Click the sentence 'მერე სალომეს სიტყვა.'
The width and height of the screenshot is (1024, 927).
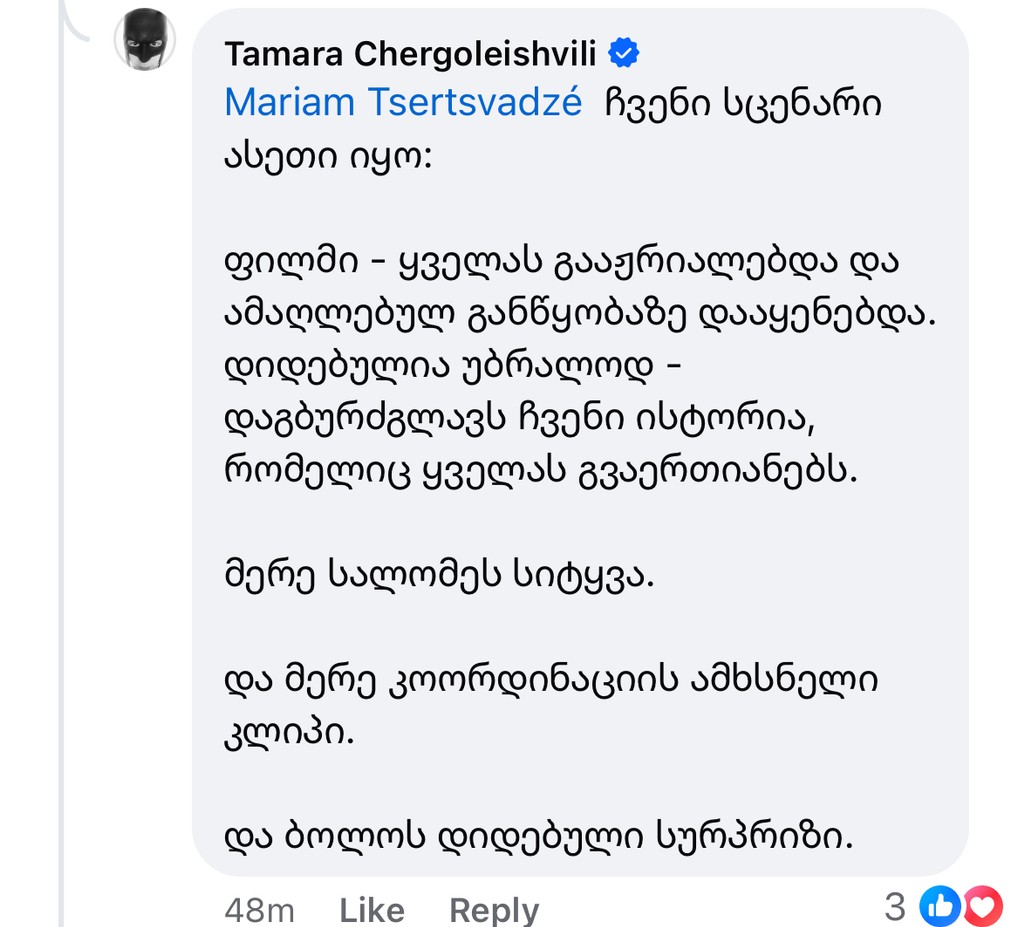point(438,577)
